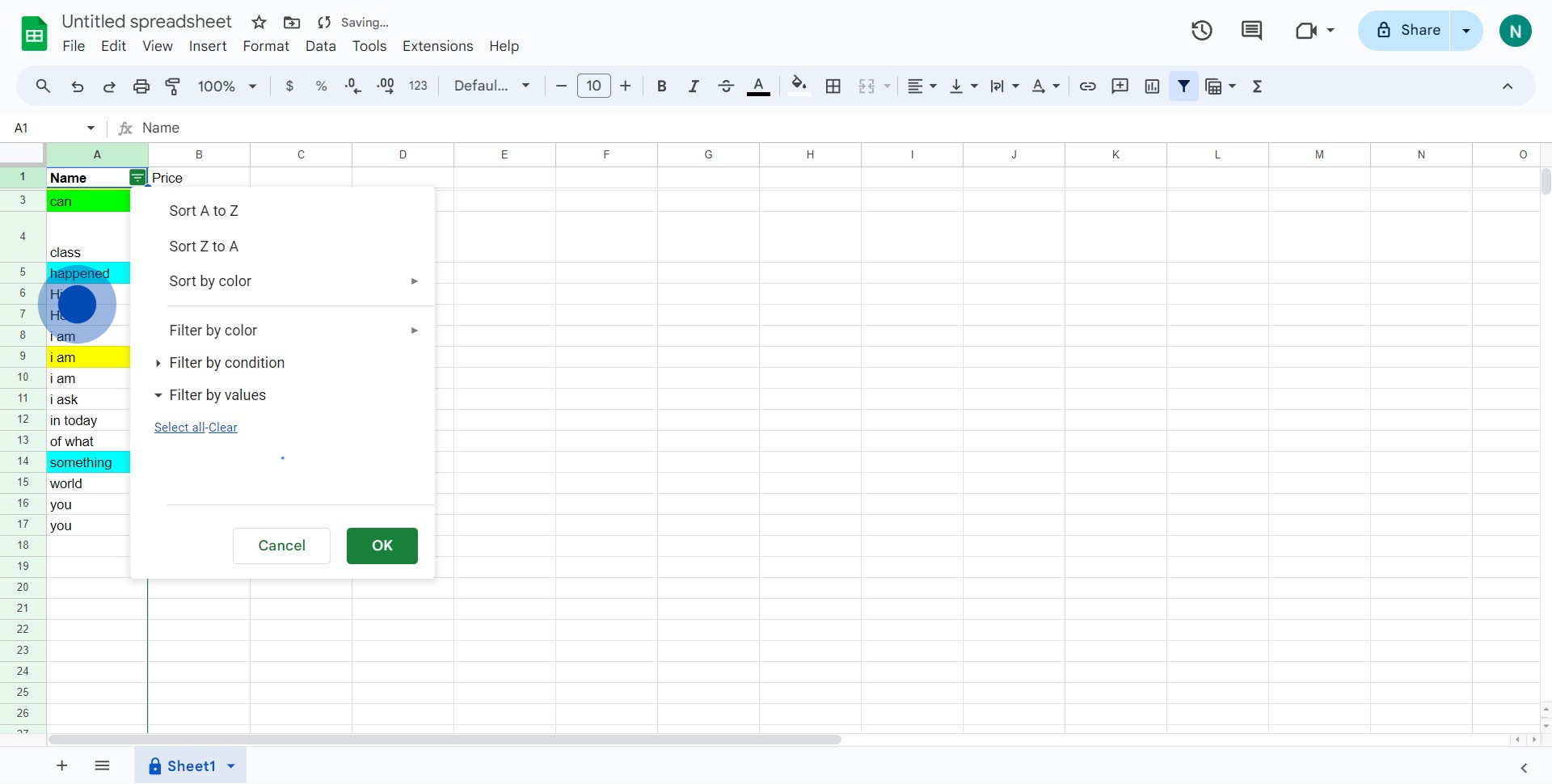Select the paint format tool
The image size is (1552, 784).
172,86
